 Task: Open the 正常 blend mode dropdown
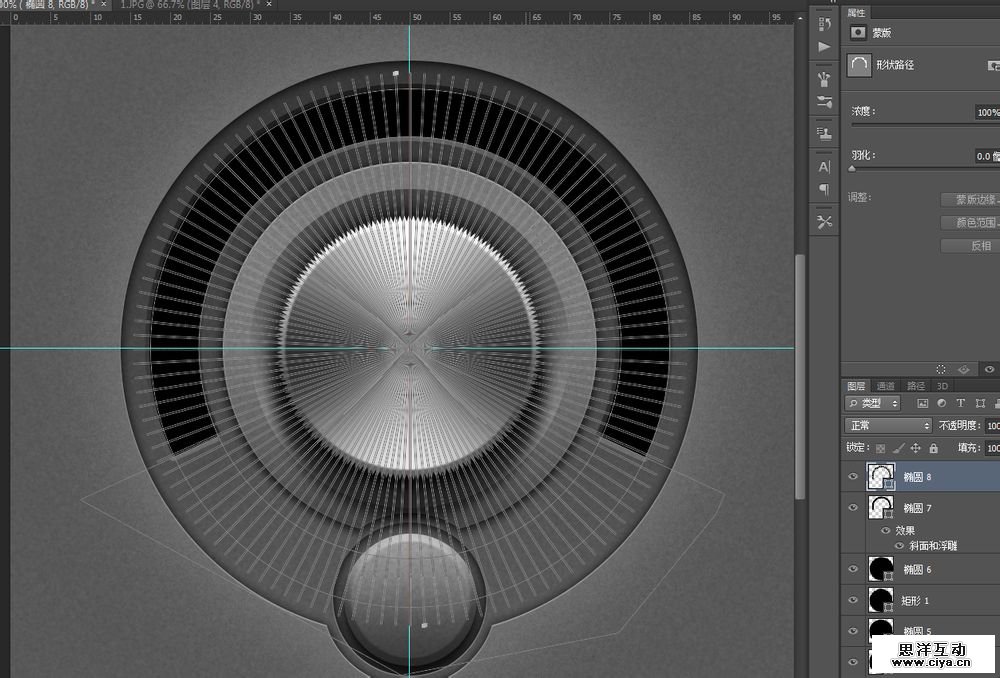888,426
